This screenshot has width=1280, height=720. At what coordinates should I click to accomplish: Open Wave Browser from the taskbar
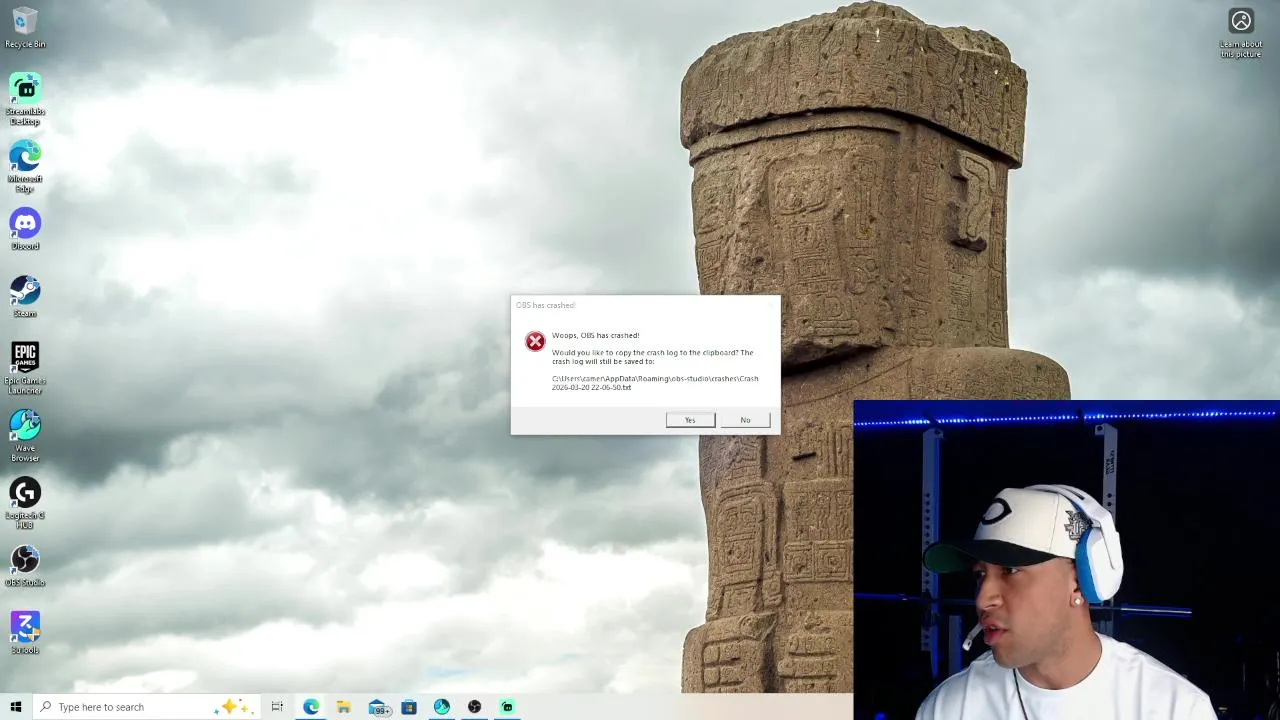coord(442,707)
